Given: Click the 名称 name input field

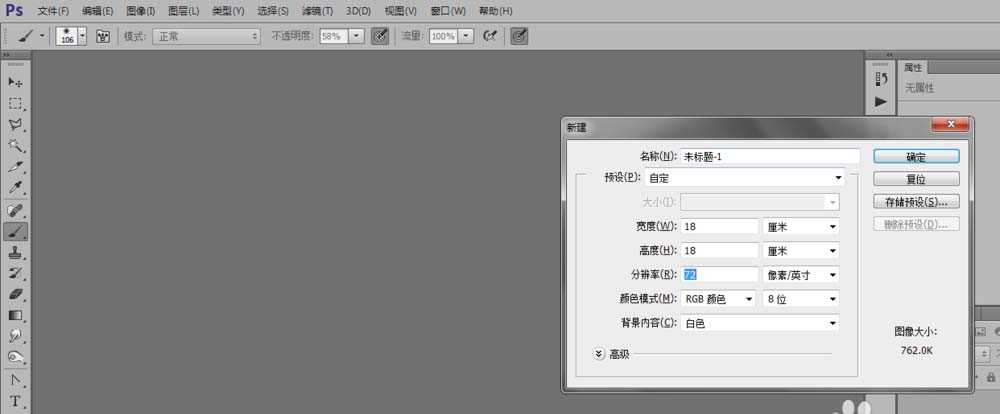Looking at the screenshot, I should (769, 156).
